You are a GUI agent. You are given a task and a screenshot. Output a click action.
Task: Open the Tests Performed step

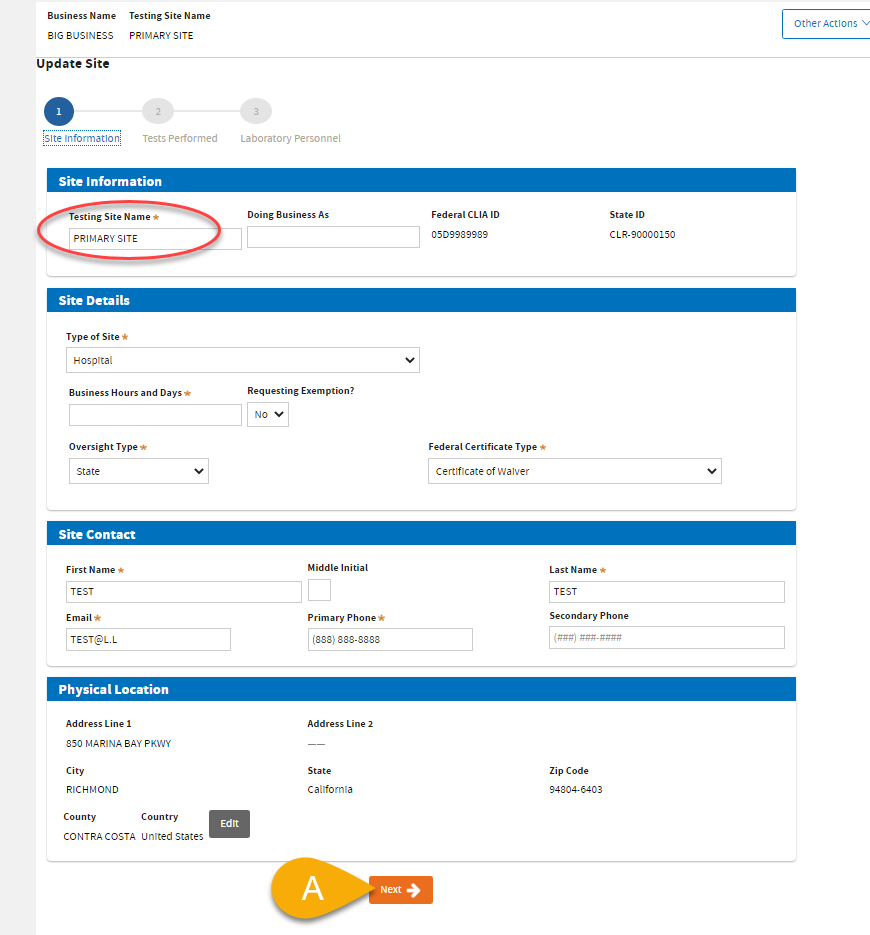pos(180,138)
